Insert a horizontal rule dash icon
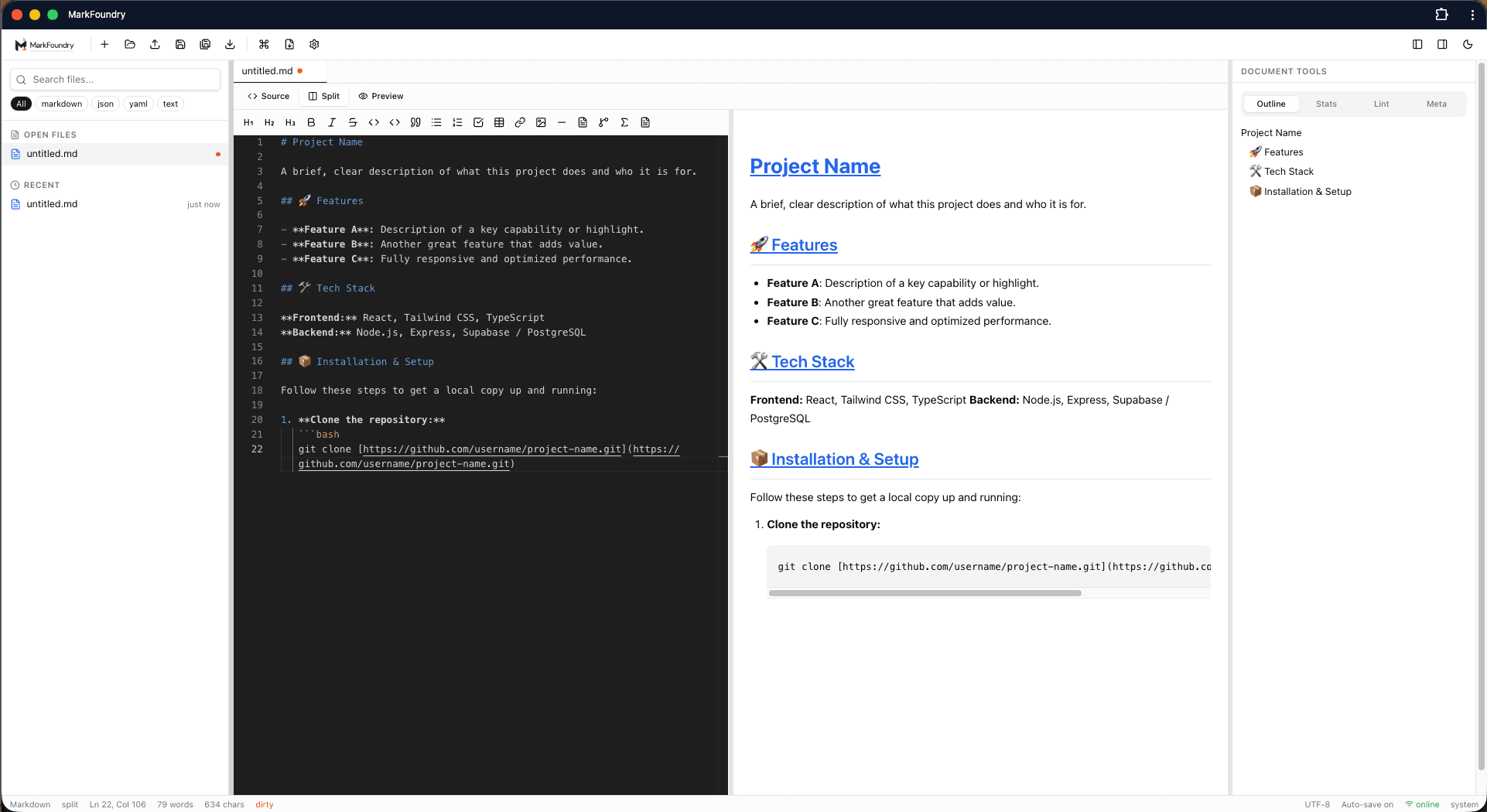This screenshot has width=1487, height=812. pyautogui.click(x=562, y=122)
